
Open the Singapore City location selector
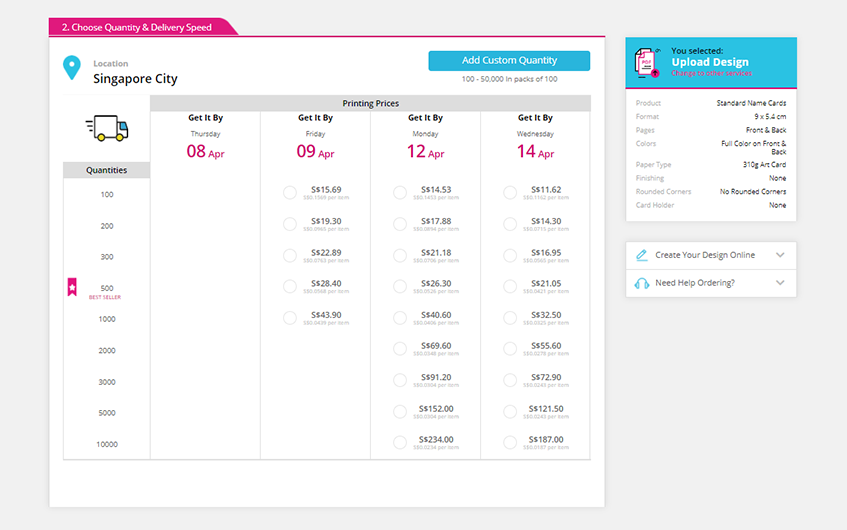[135, 78]
